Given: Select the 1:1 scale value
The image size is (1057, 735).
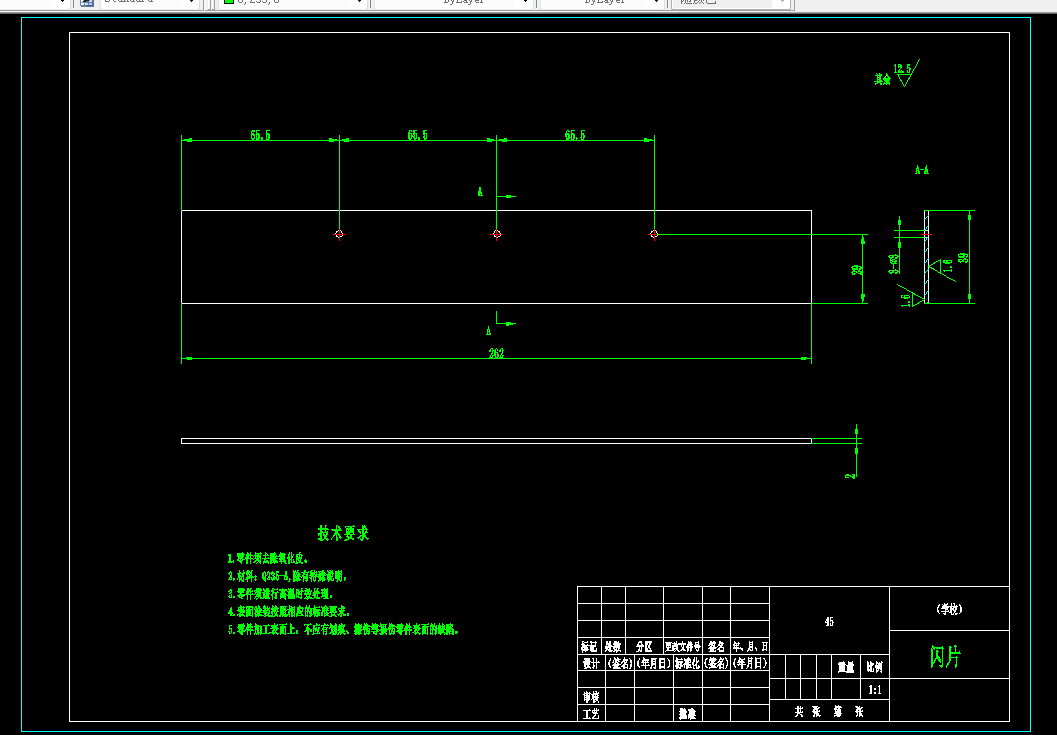Looking at the screenshot, I should [874, 690].
